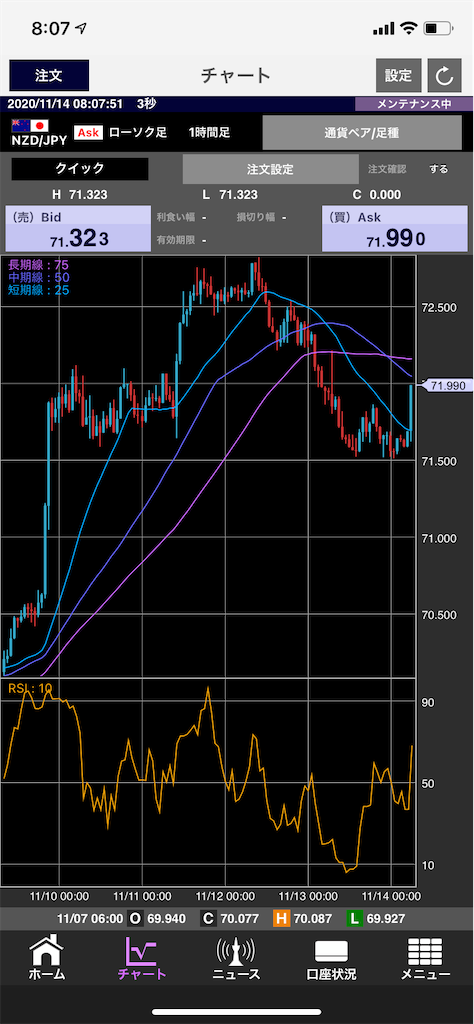Screen dimensions: 474x1024
Task: Tap the refresh arrow icon
Action: (x=444, y=76)
